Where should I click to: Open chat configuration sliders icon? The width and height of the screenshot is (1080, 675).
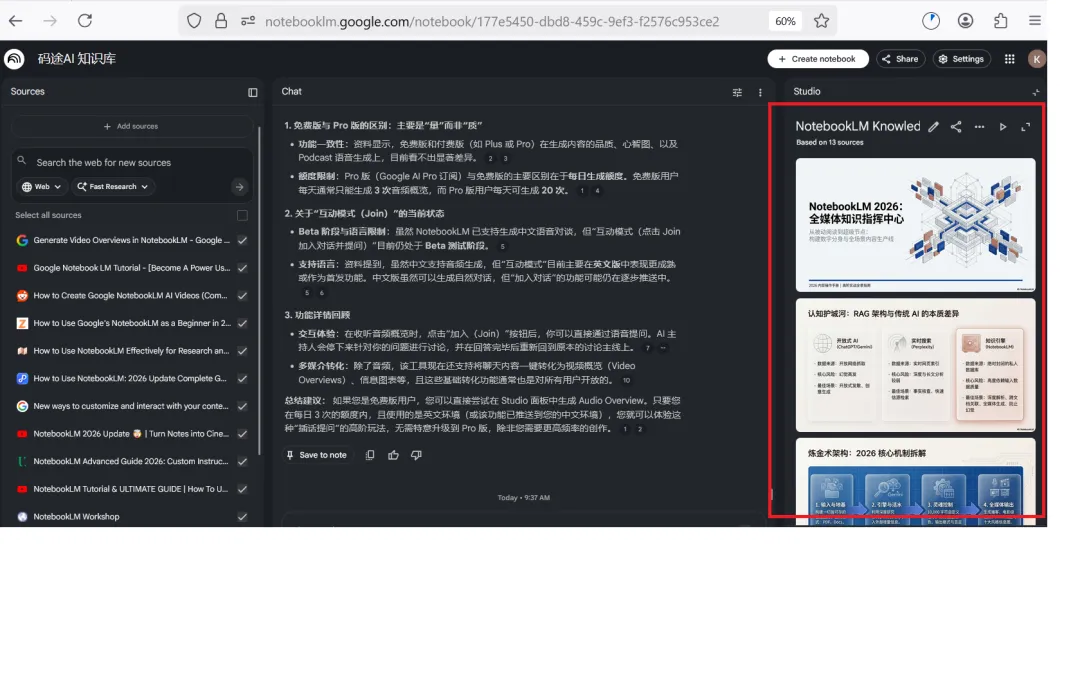click(x=737, y=92)
